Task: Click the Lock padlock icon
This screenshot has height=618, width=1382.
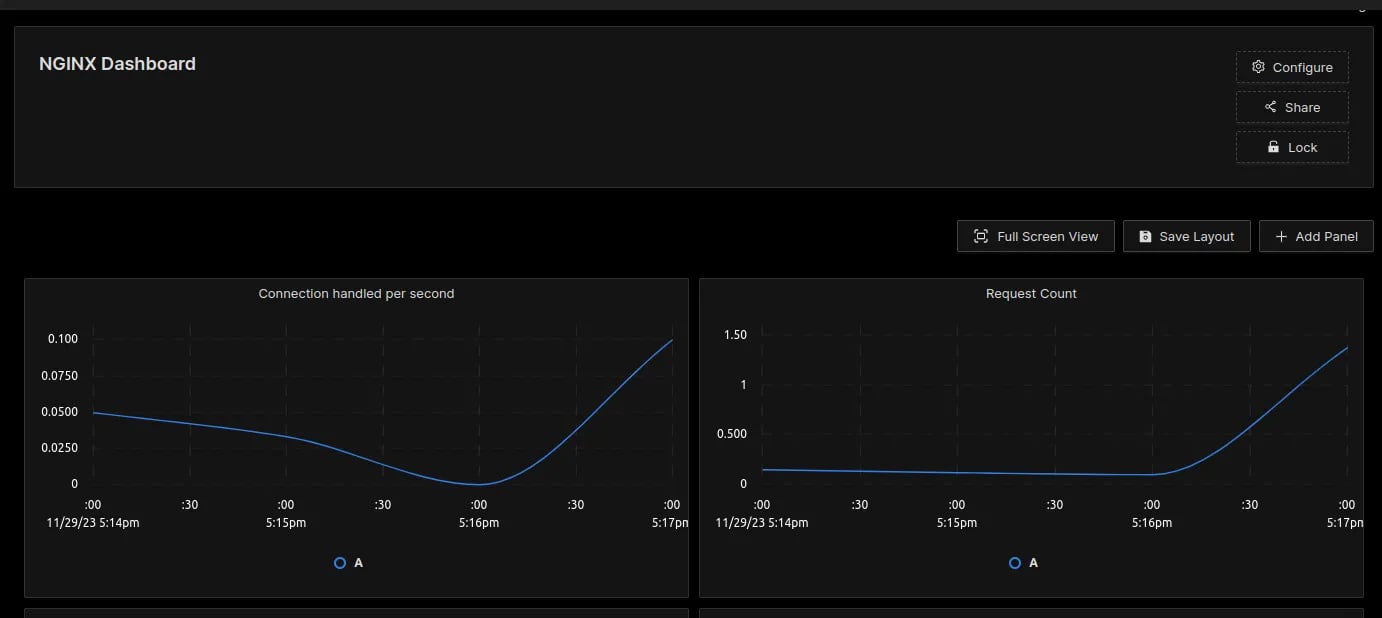Action: [1273, 147]
